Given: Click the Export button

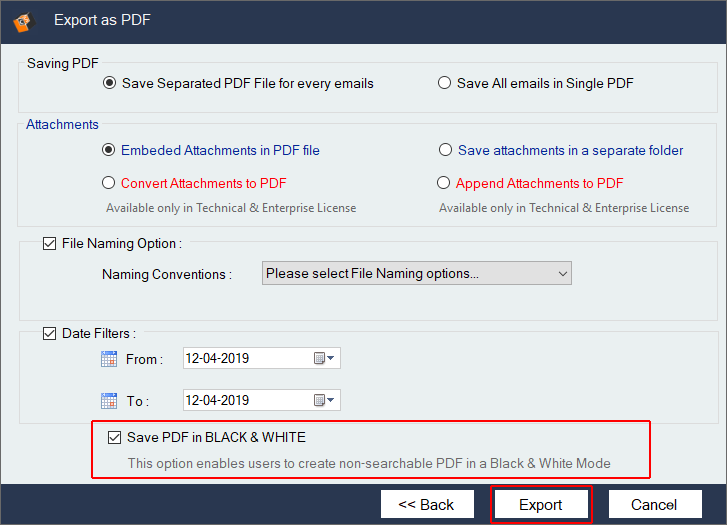Looking at the screenshot, I should [541, 504].
